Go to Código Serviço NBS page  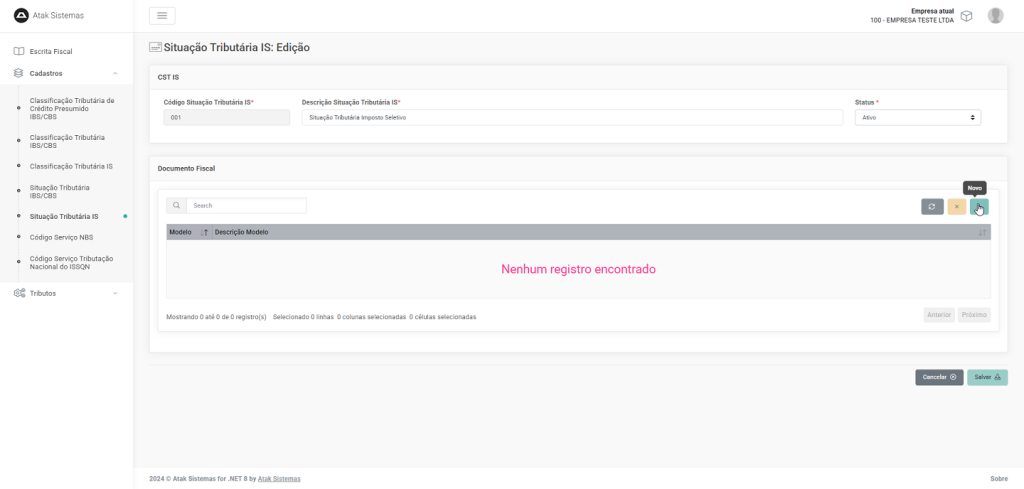pos(61,237)
